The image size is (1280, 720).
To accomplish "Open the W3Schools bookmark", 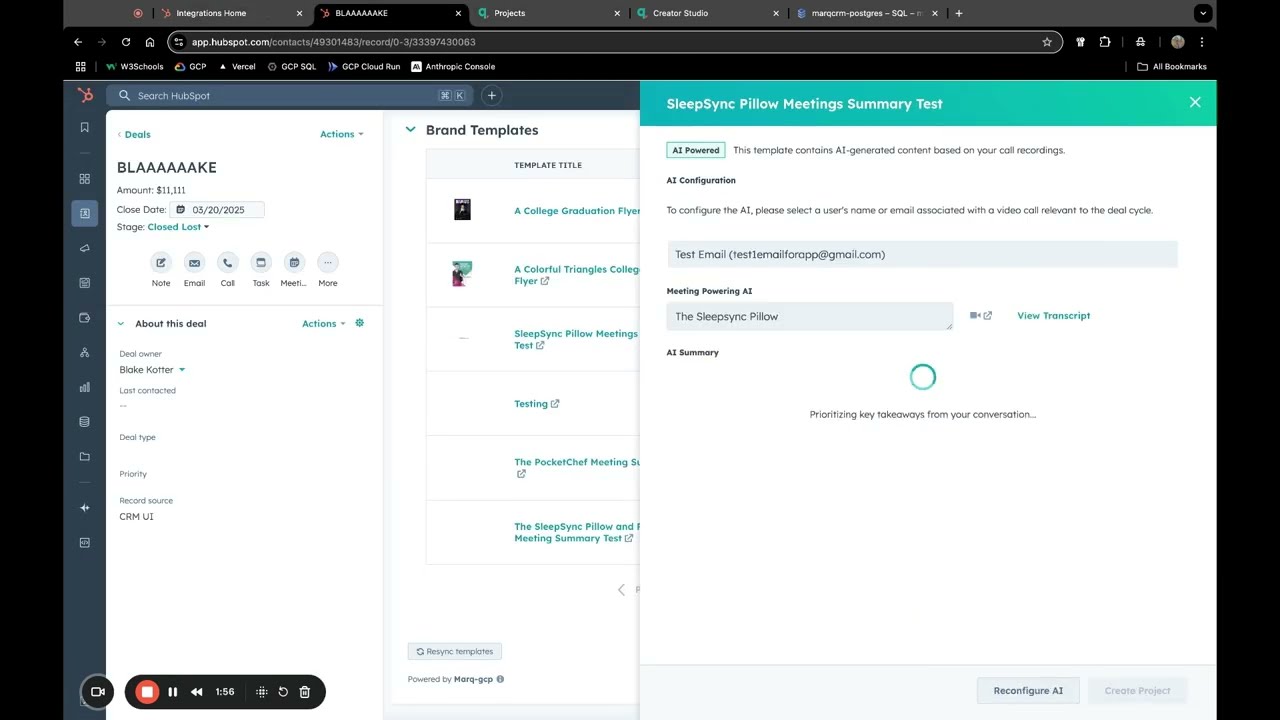I will [x=135, y=67].
